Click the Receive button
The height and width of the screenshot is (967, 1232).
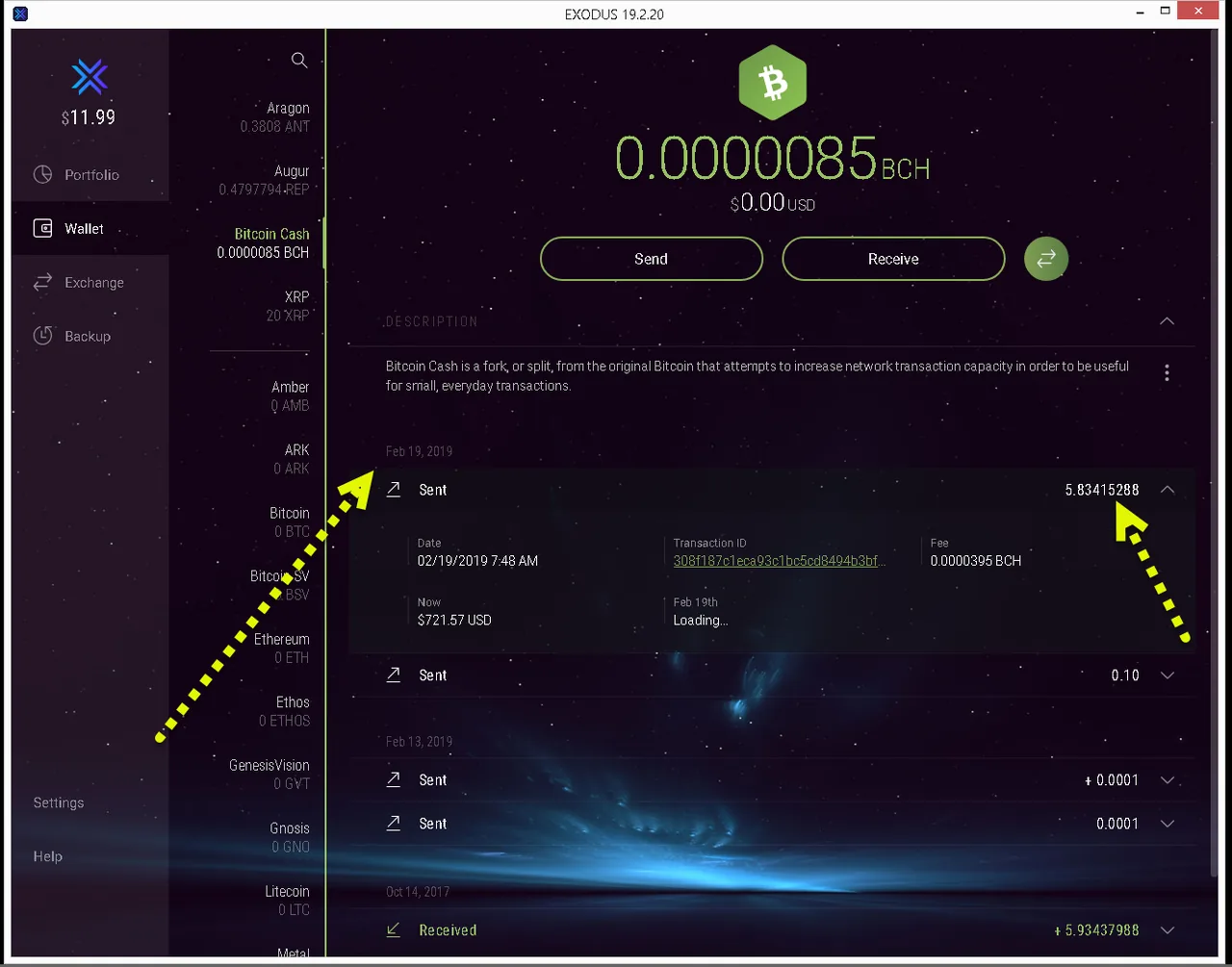pyautogui.click(x=893, y=259)
